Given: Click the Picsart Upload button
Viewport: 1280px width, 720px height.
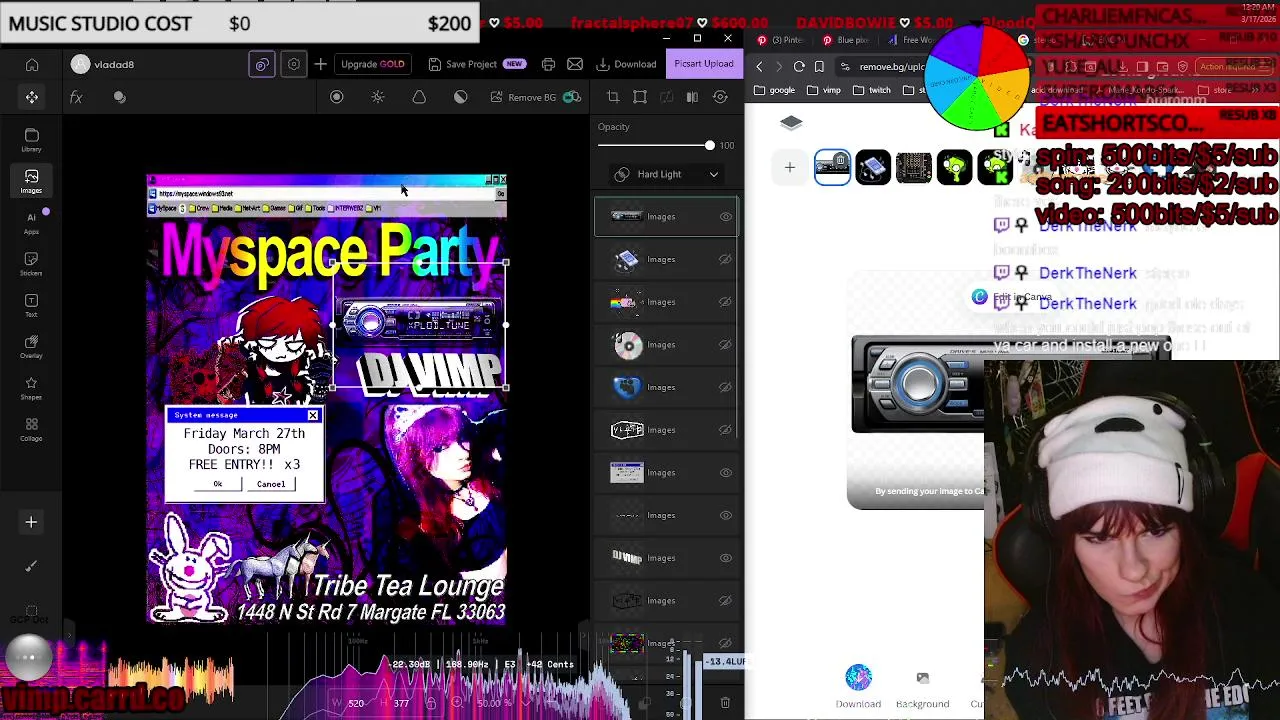Looking at the screenshot, I should click(x=703, y=64).
